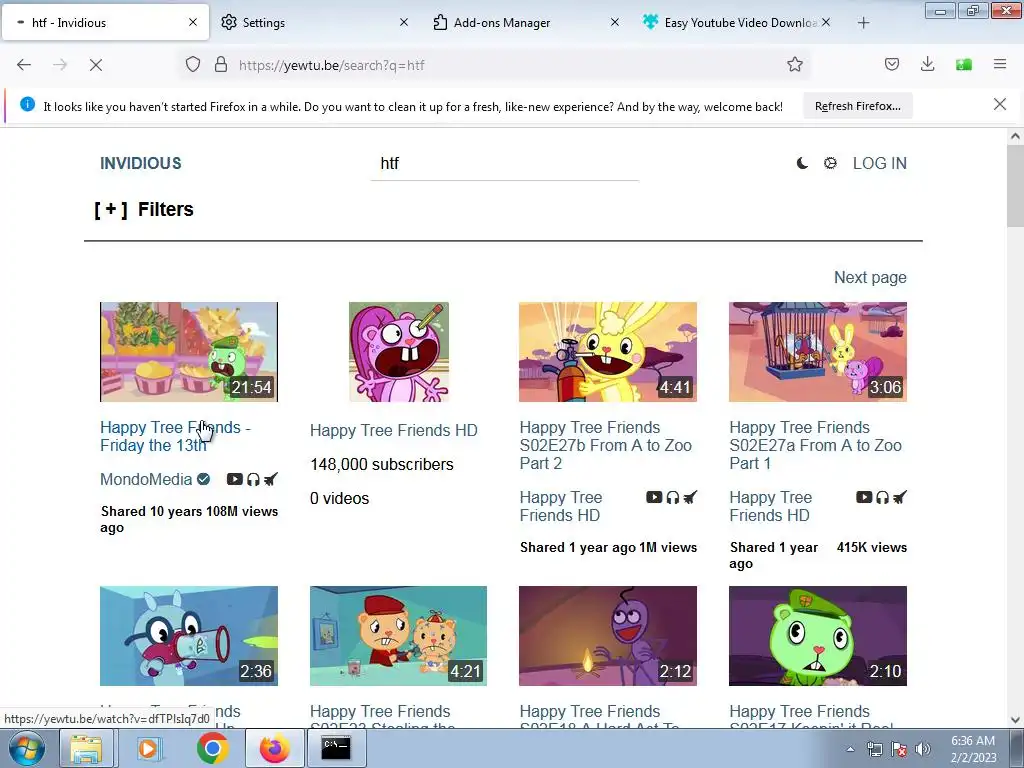This screenshot has height=768, width=1024.
Task: Open the Firefox downloads panel
Action: [x=927, y=65]
